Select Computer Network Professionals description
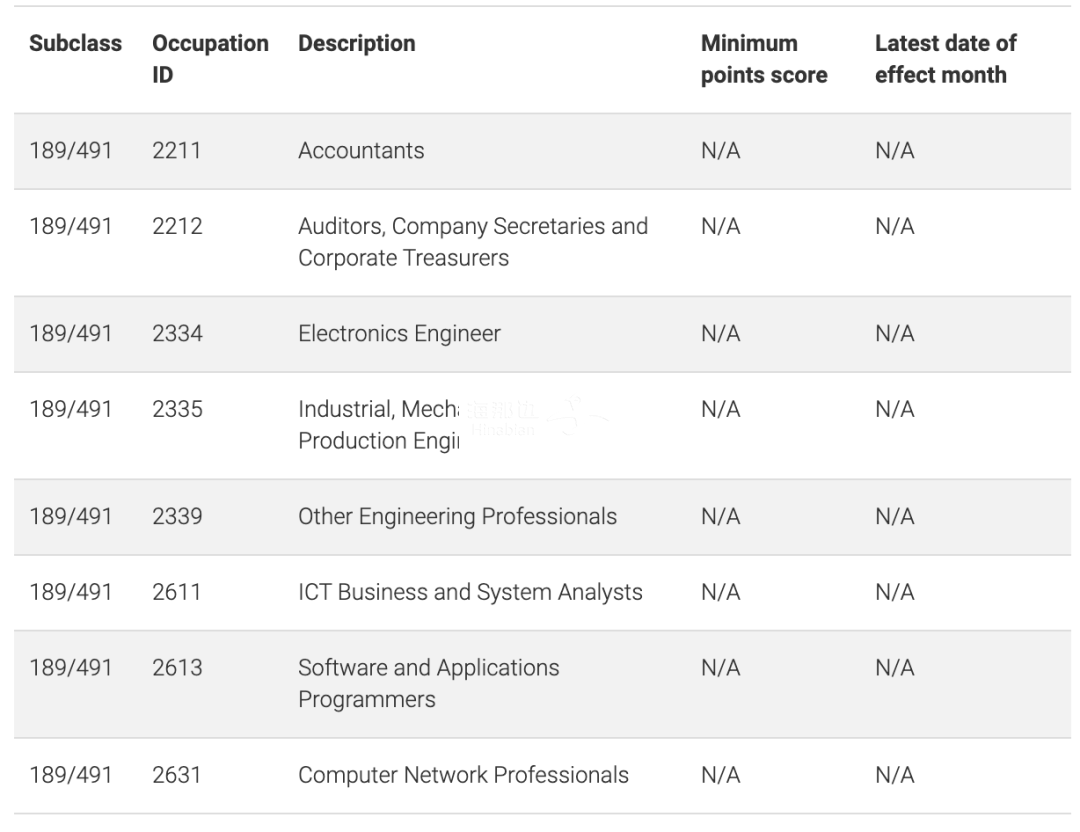The image size is (1080, 832). point(463,776)
